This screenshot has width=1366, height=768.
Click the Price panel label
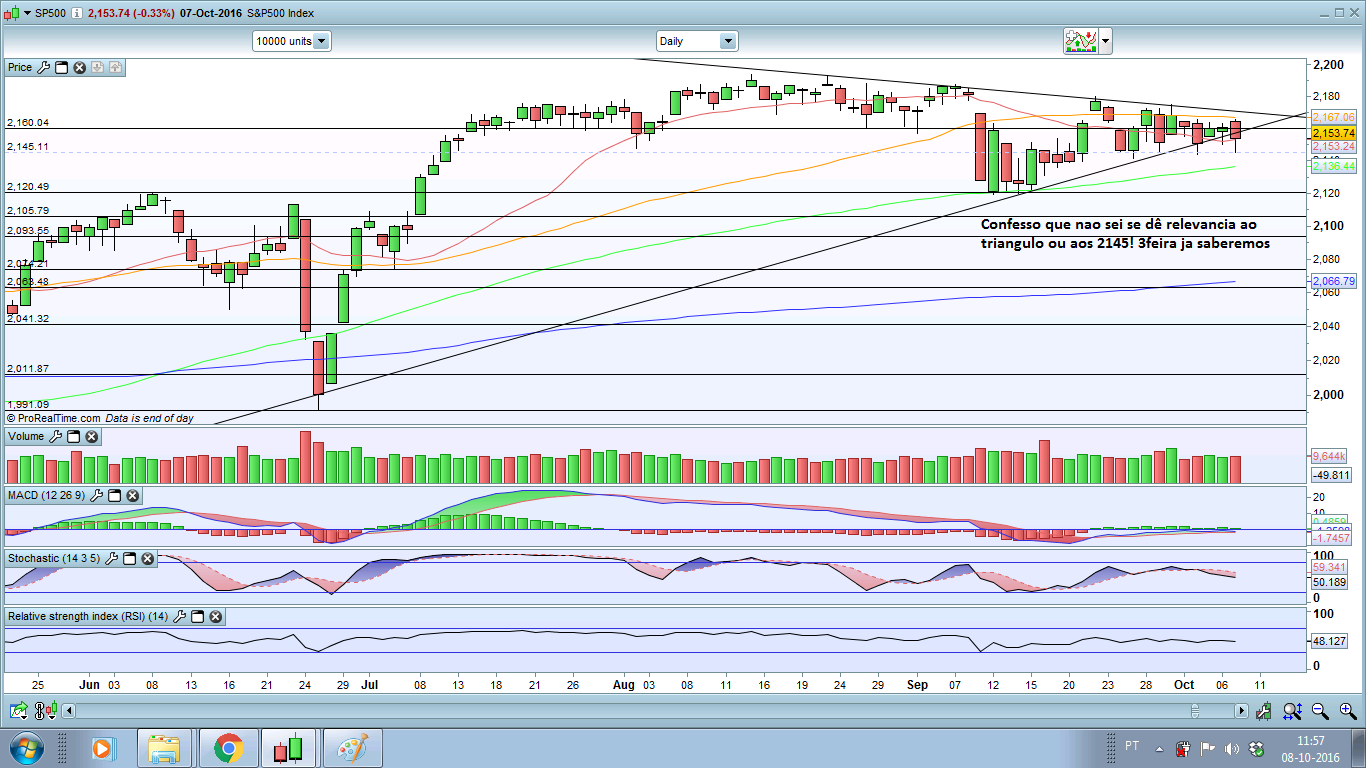point(20,68)
